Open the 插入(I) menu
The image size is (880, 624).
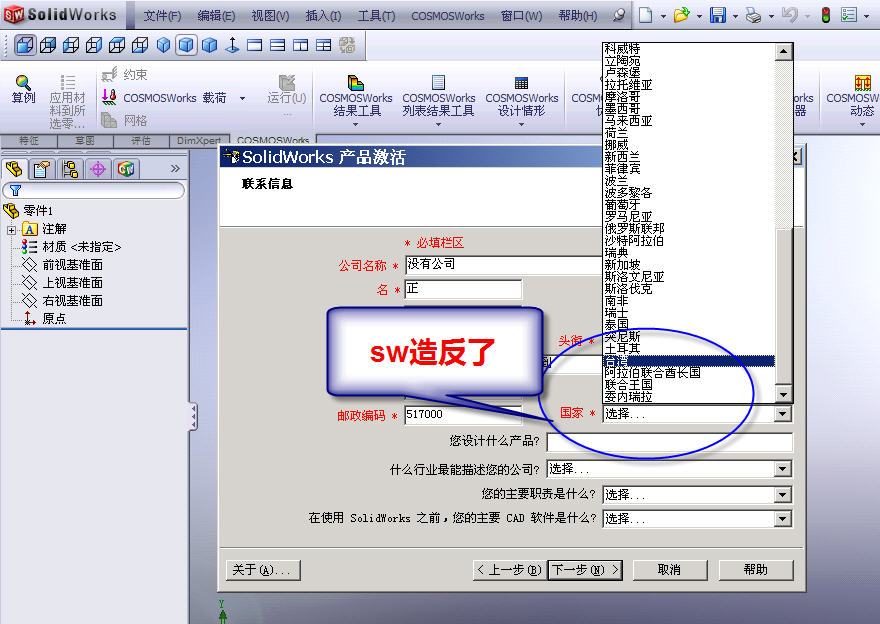[323, 16]
